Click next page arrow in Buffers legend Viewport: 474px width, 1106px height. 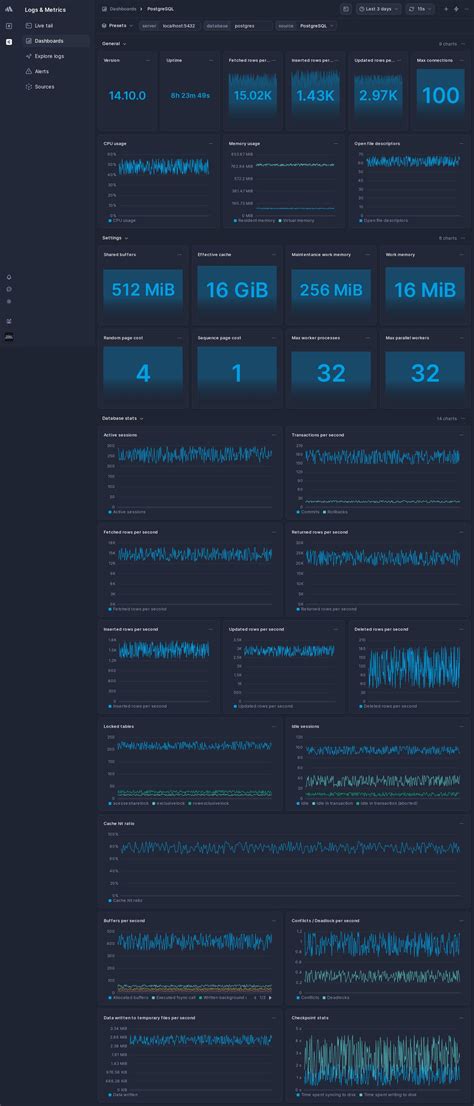[x=269, y=997]
